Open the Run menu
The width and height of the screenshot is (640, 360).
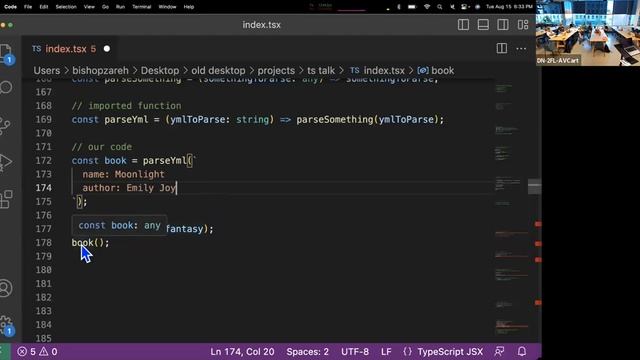point(120,7)
